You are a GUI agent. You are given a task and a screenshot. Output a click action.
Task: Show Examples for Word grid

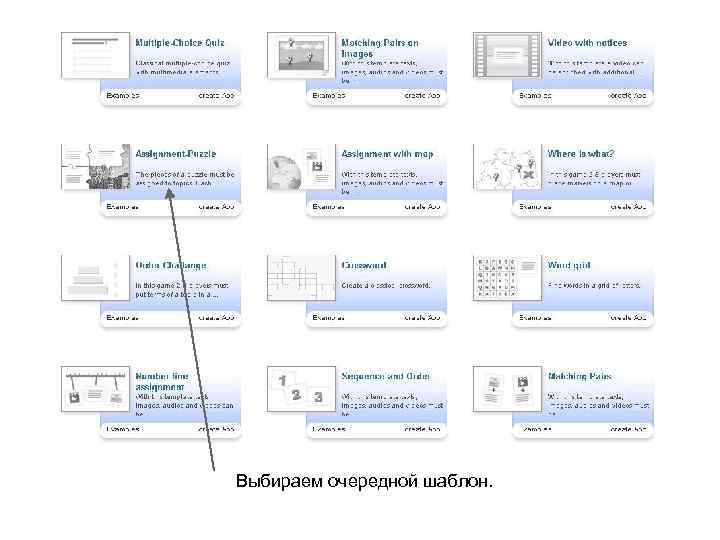coord(534,318)
